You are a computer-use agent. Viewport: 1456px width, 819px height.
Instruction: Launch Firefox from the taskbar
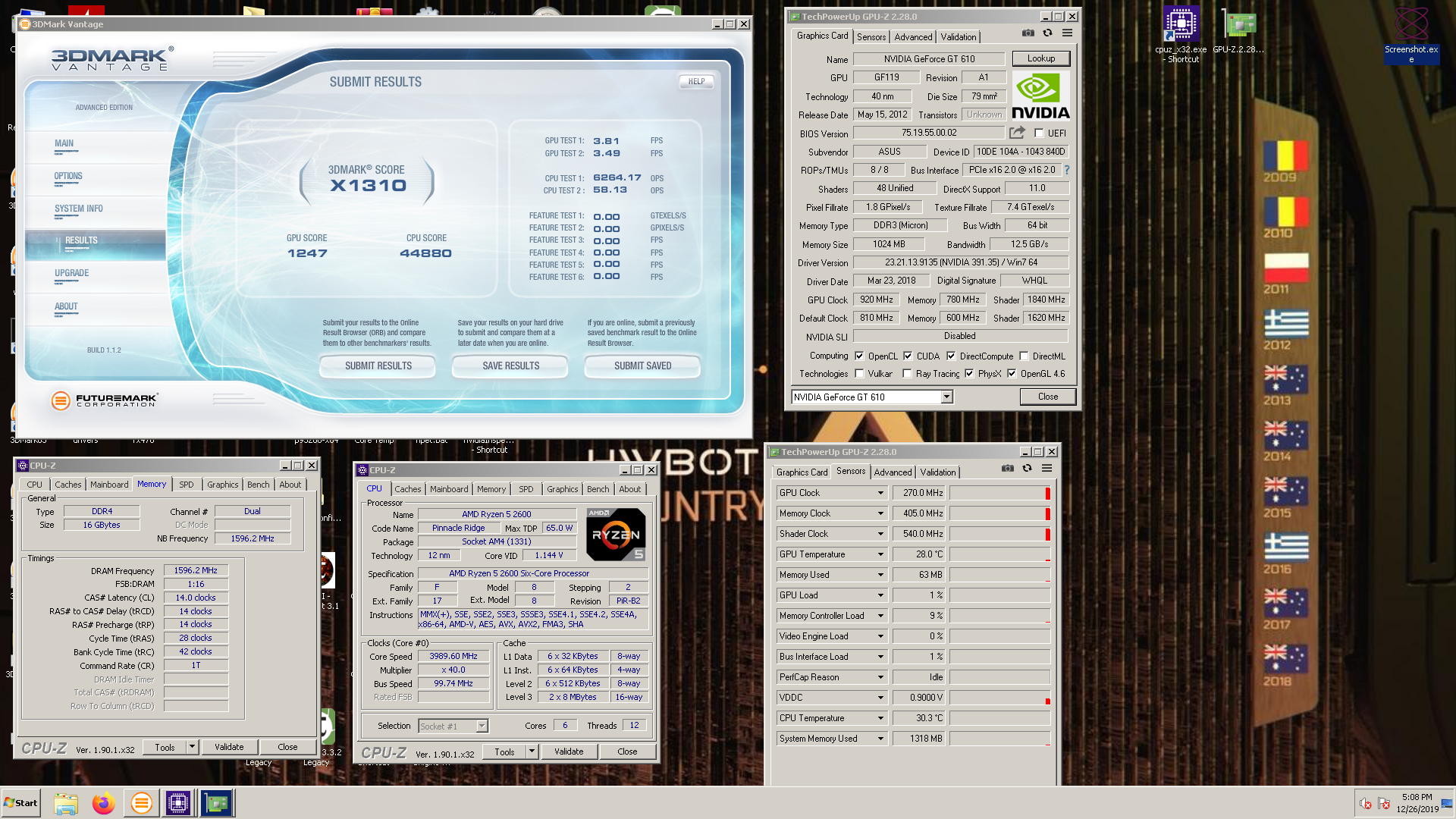[x=103, y=803]
